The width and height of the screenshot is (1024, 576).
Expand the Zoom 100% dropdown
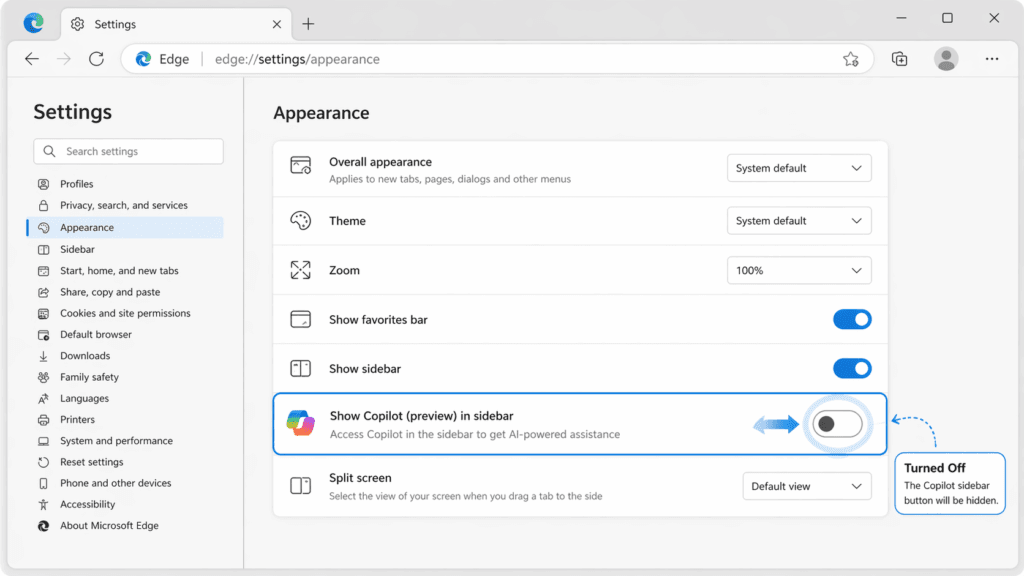tap(799, 270)
